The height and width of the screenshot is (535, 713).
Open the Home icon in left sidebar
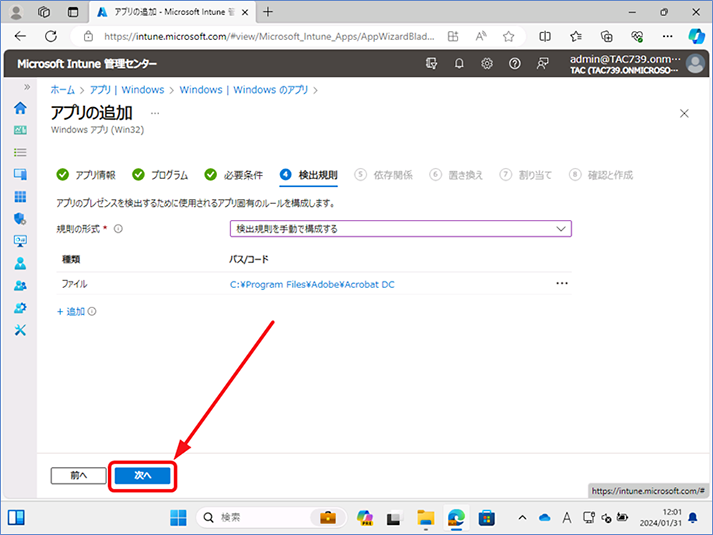20,108
